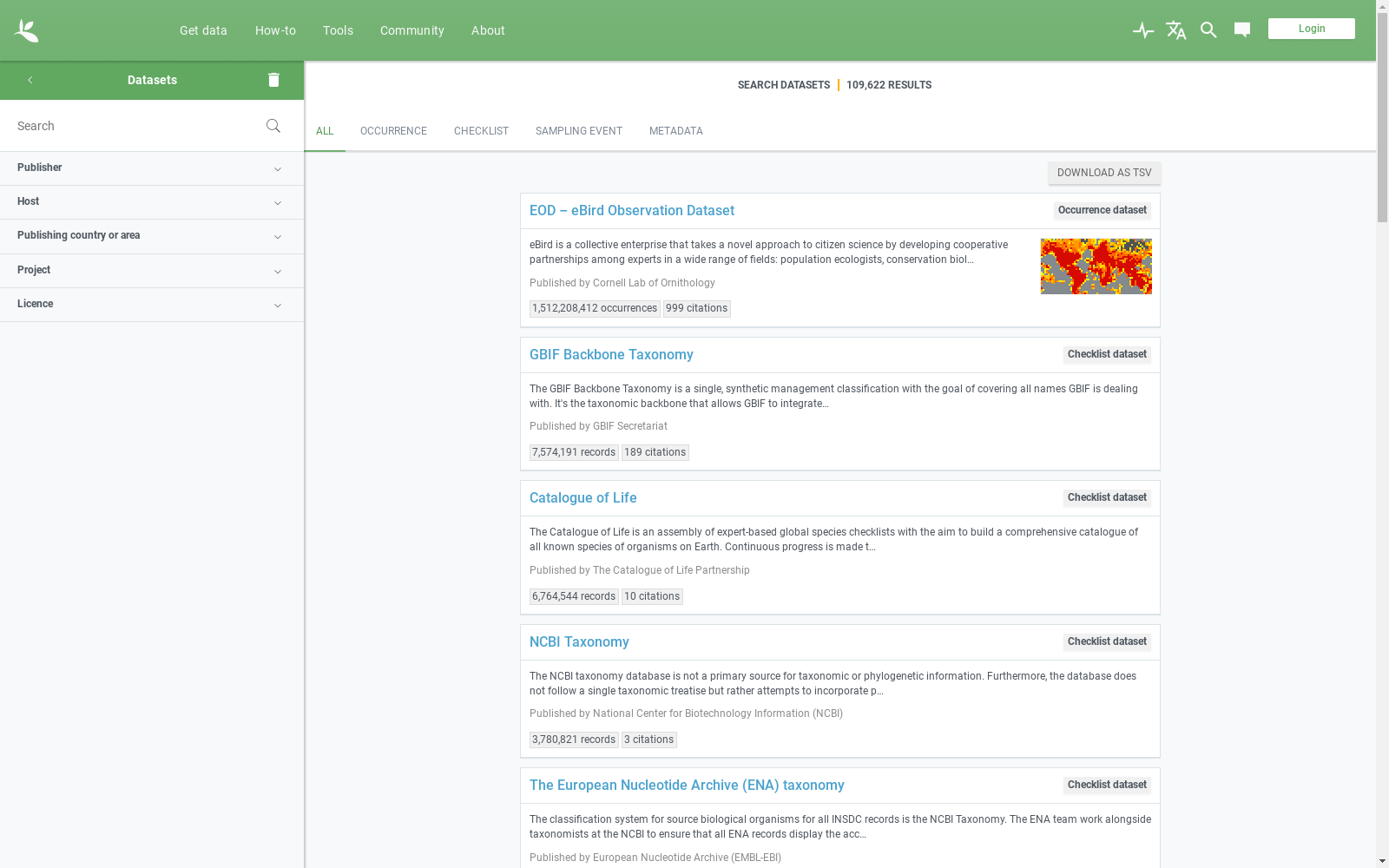Expand the Licence filter
The image size is (1389, 868).
[x=152, y=305]
